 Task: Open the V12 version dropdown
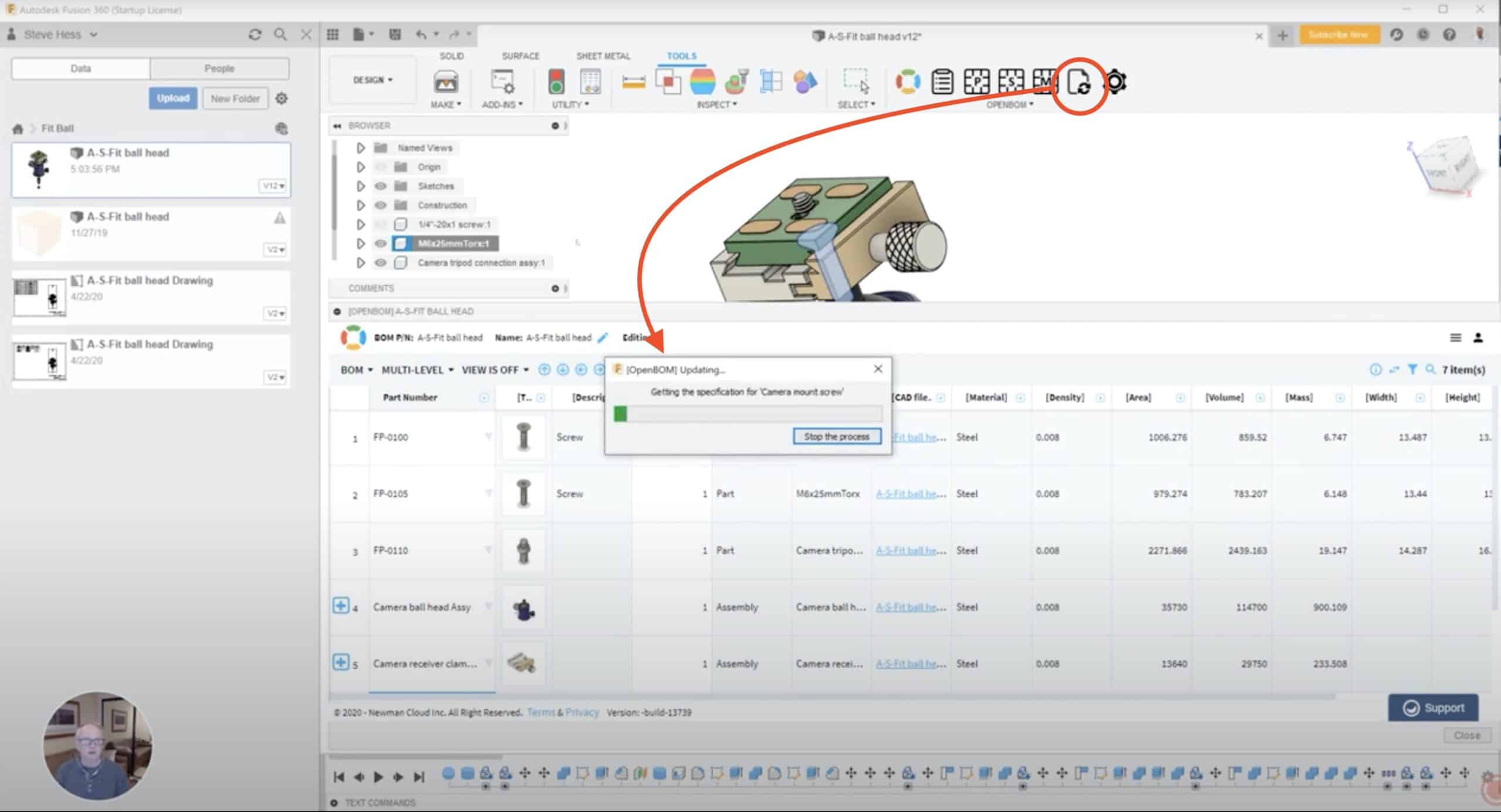[x=274, y=186]
